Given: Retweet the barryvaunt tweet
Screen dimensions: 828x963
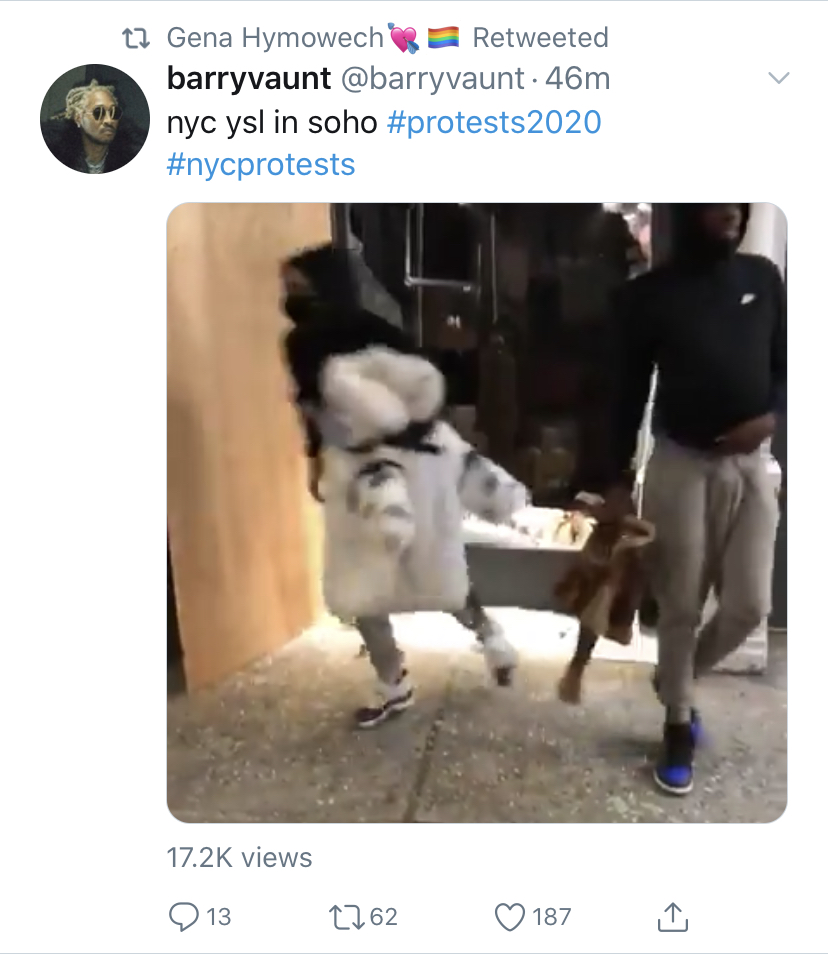Looking at the screenshot, I should click(348, 917).
